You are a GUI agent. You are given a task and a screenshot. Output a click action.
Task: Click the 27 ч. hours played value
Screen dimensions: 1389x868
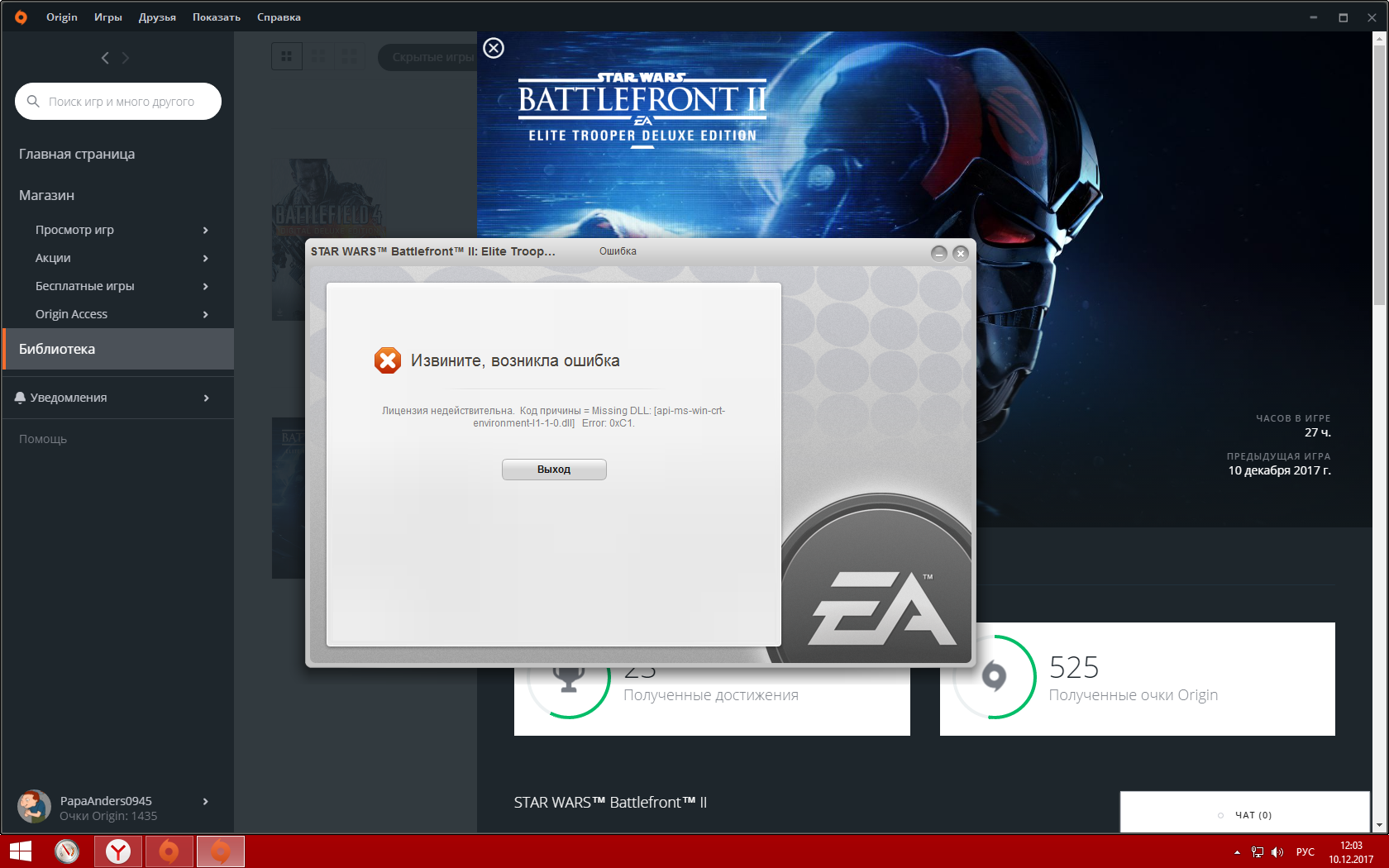pos(1318,432)
